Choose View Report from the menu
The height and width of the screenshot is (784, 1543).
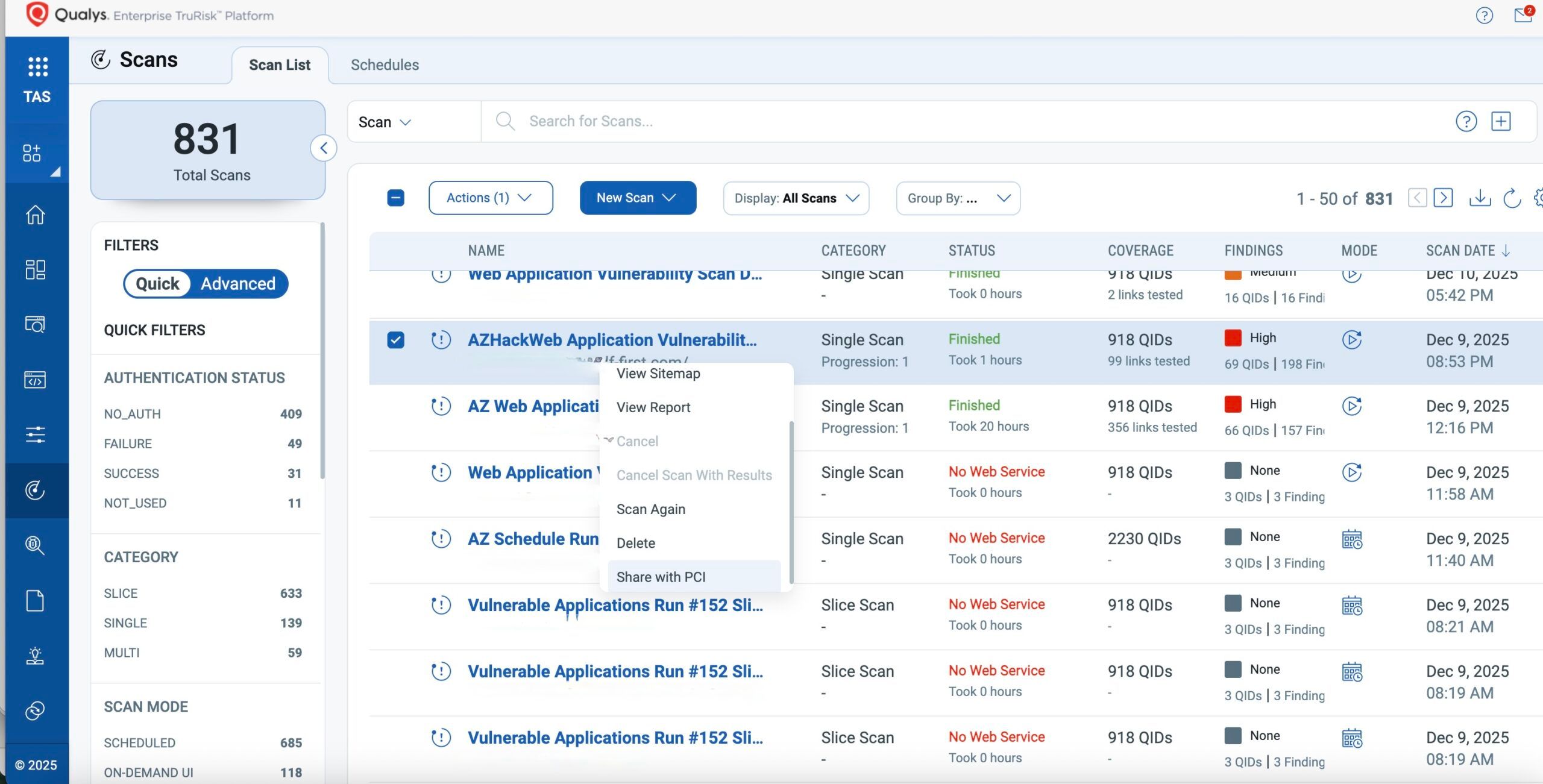pyautogui.click(x=653, y=407)
